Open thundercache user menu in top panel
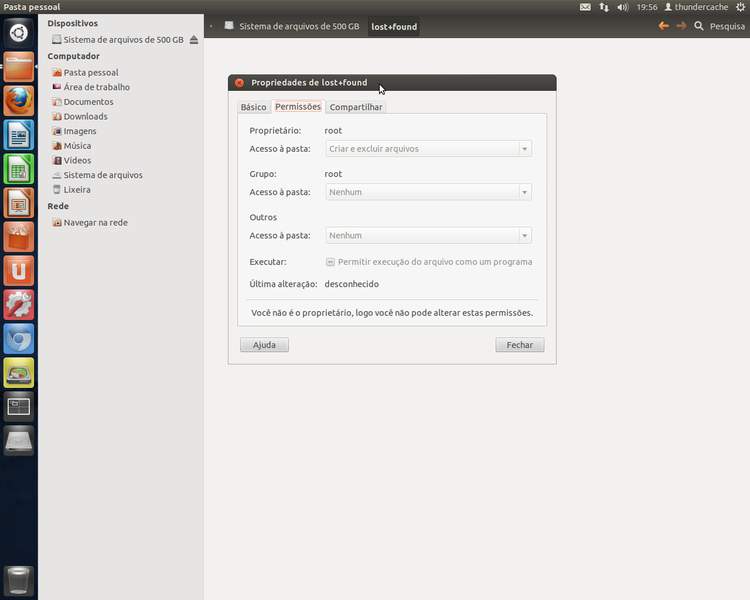 click(696, 7)
